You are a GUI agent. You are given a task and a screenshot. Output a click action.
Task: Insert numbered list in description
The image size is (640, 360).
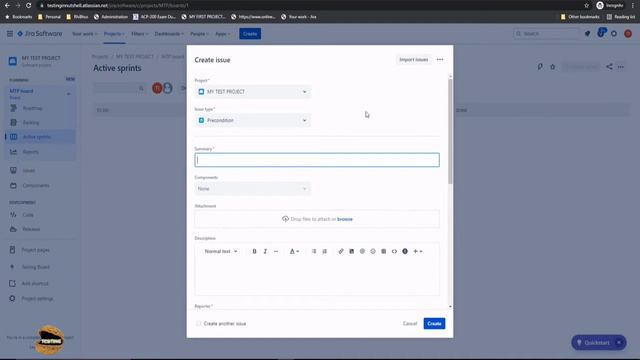324,251
